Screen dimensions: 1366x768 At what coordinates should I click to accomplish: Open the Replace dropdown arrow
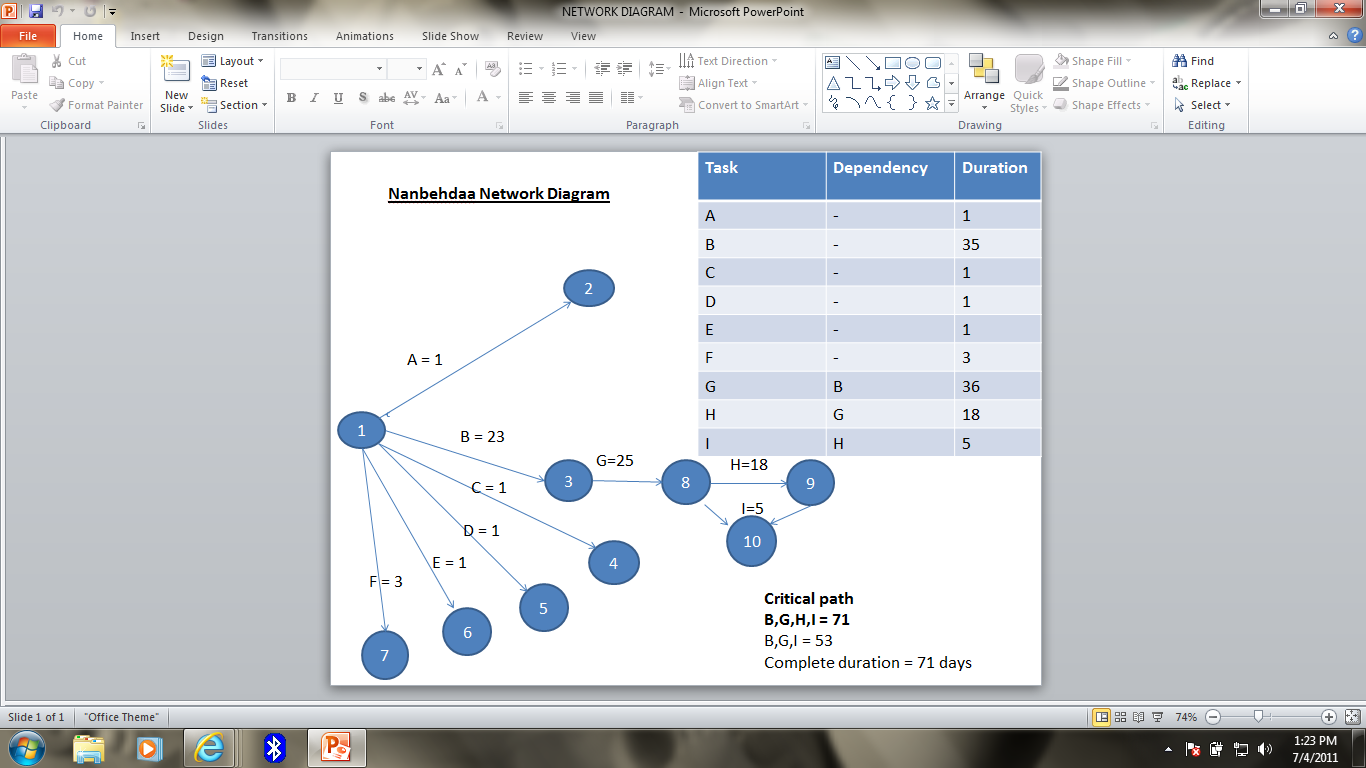[1238, 83]
